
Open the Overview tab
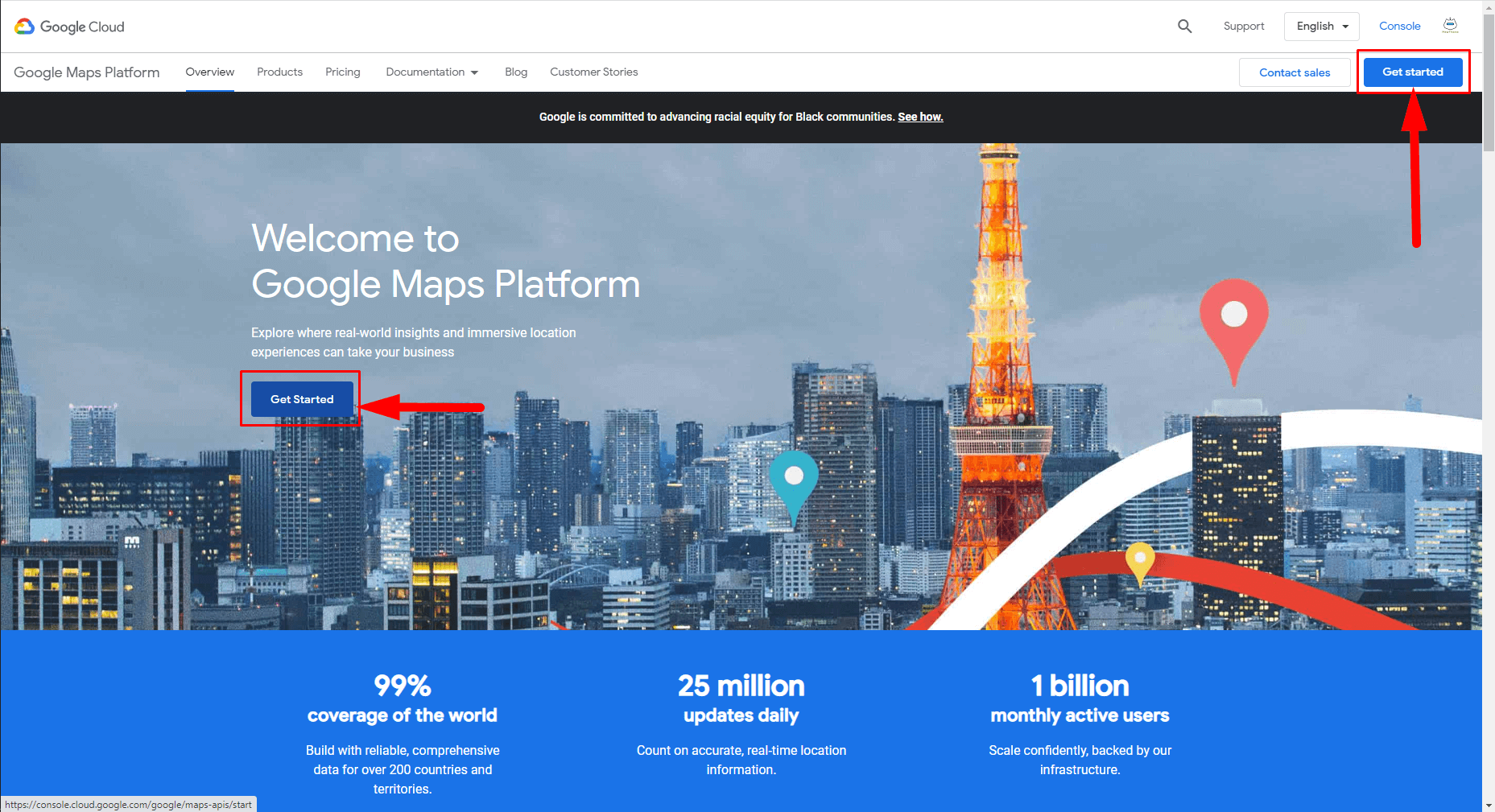pos(210,72)
